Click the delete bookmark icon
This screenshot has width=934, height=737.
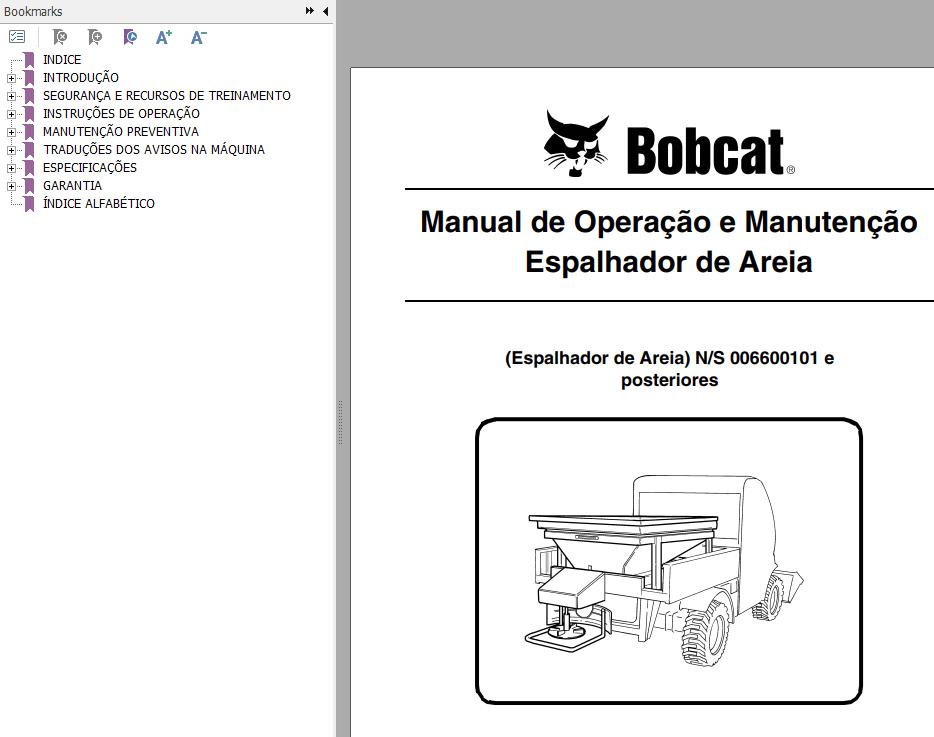point(60,38)
